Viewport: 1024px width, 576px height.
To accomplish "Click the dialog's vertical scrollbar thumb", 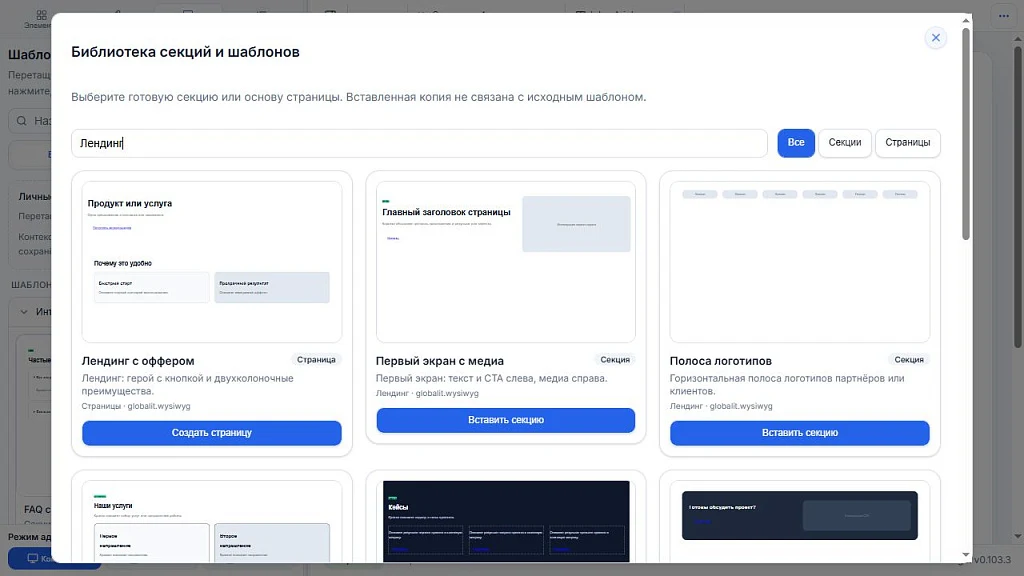I will (x=965, y=134).
